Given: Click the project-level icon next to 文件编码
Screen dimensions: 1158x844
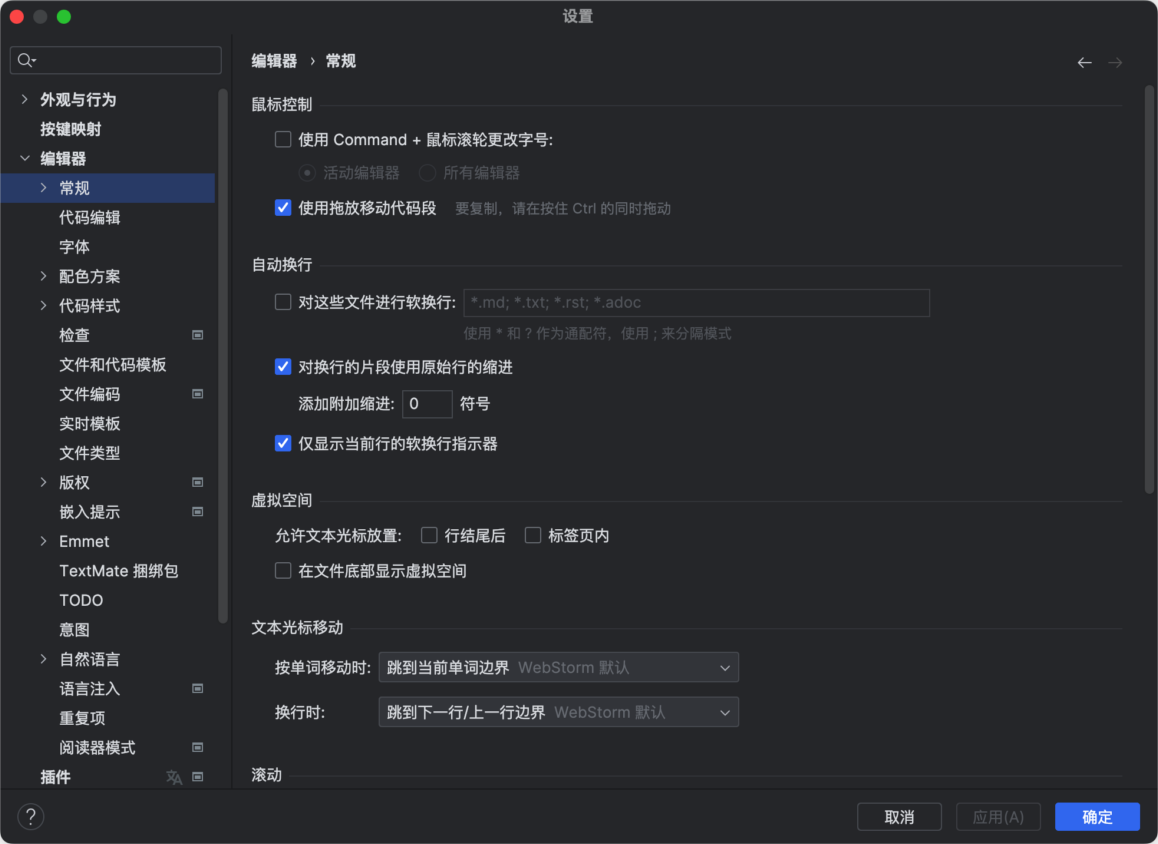Looking at the screenshot, I should point(197,394).
